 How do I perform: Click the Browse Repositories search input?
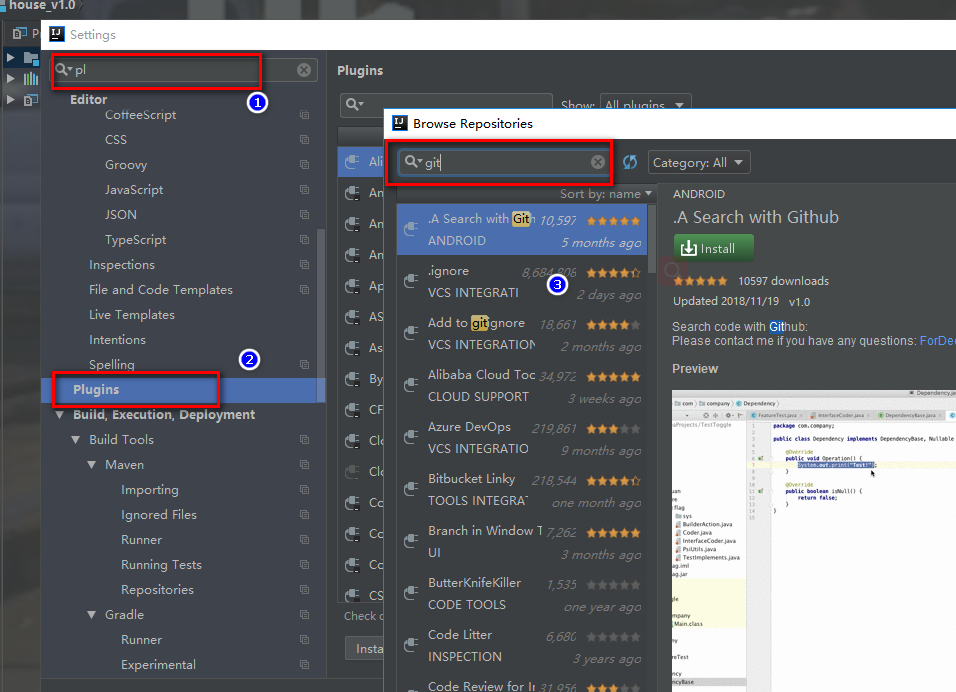(504, 162)
